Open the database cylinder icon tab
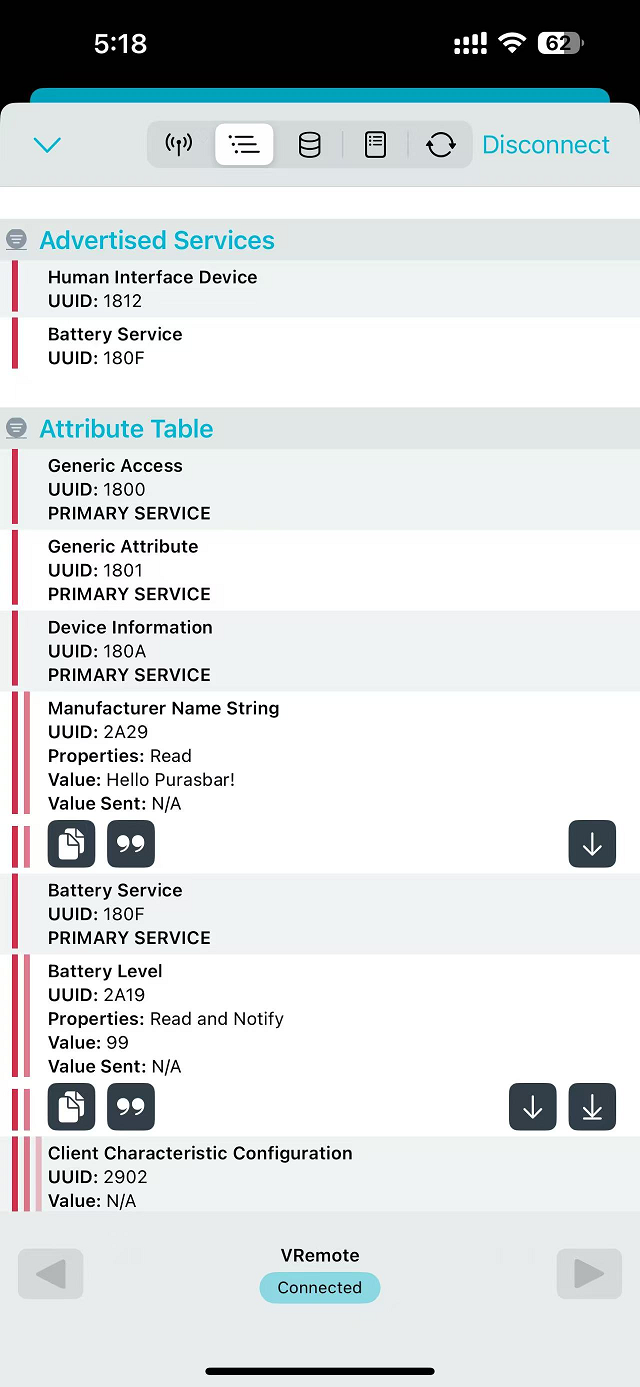This screenshot has width=640, height=1387. pyautogui.click(x=310, y=145)
